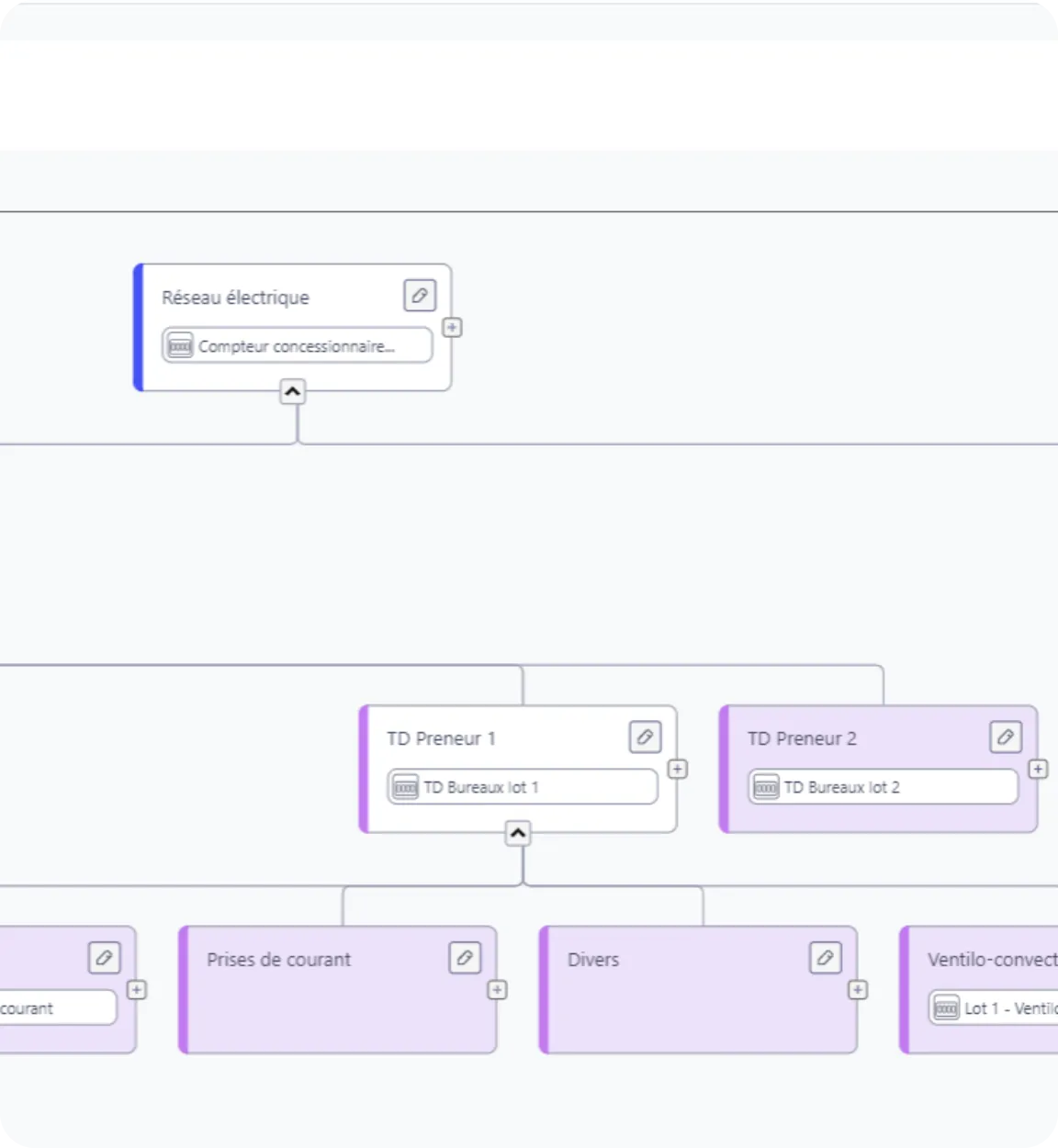Click the plus icon next to Divers
The height and width of the screenshot is (1148, 1058).
(x=858, y=990)
